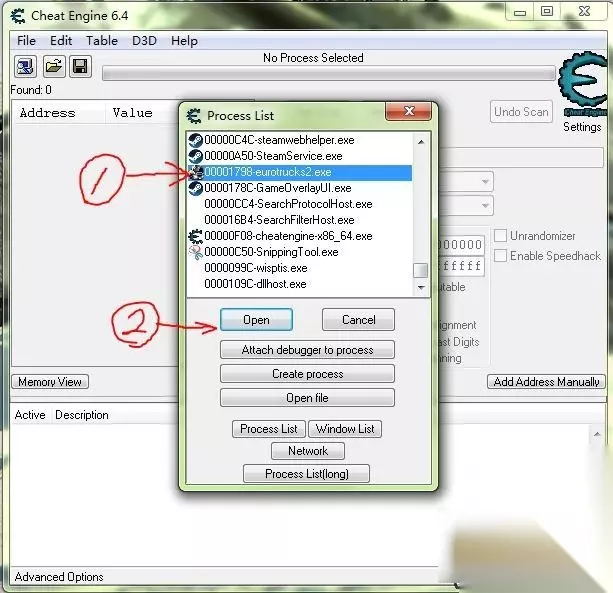Click the Cheat Engine 6.4 title bar icon

18,16
